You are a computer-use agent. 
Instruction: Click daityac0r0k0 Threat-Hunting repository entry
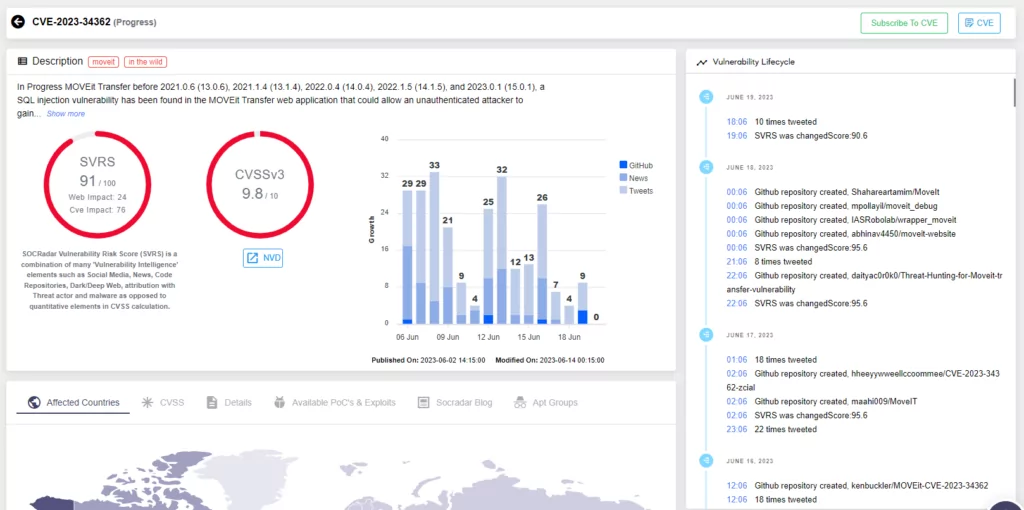pyautogui.click(x=866, y=282)
